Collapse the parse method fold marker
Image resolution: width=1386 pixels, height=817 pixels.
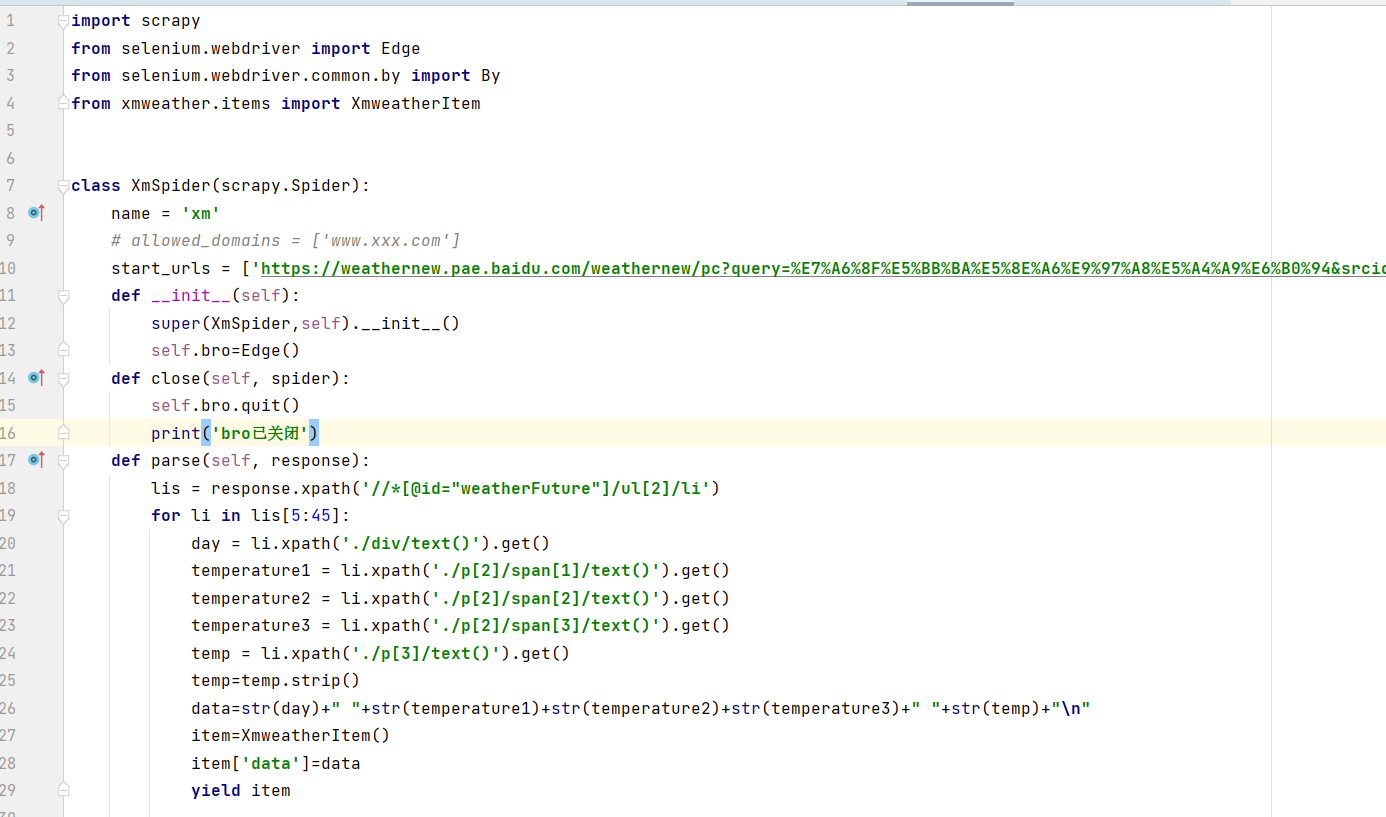[x=64, y=461]
